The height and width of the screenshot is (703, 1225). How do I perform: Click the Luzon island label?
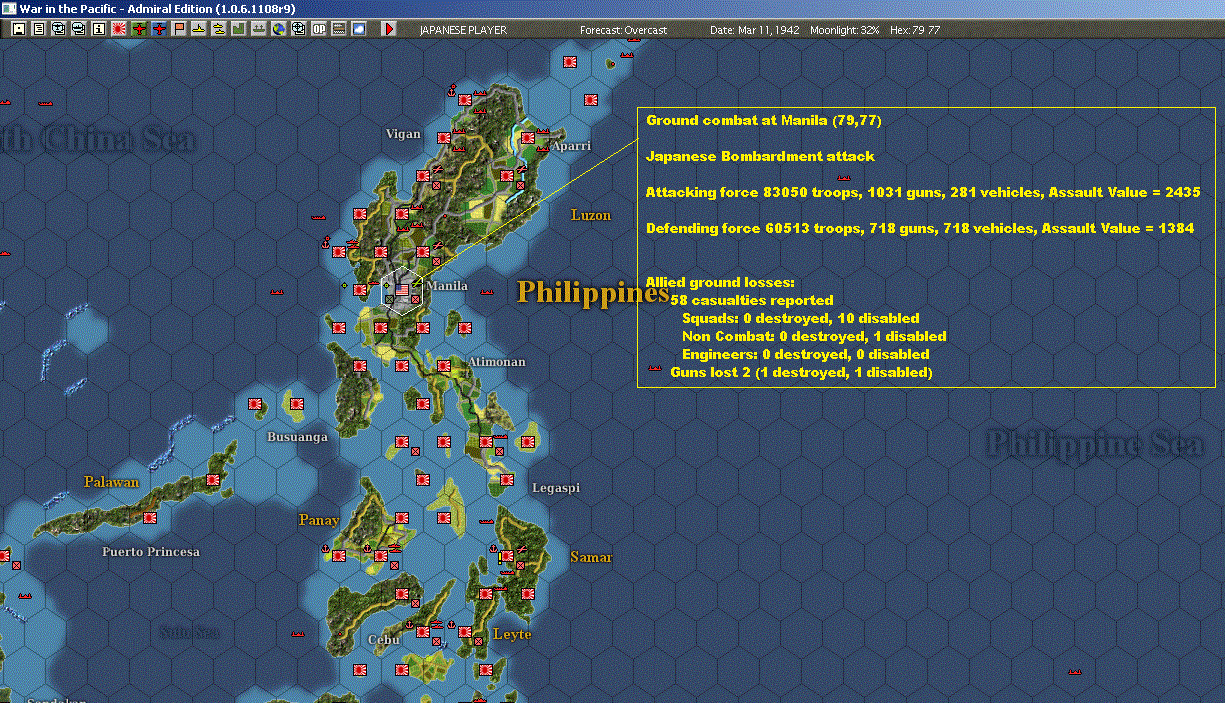click(x=590, y=215)
